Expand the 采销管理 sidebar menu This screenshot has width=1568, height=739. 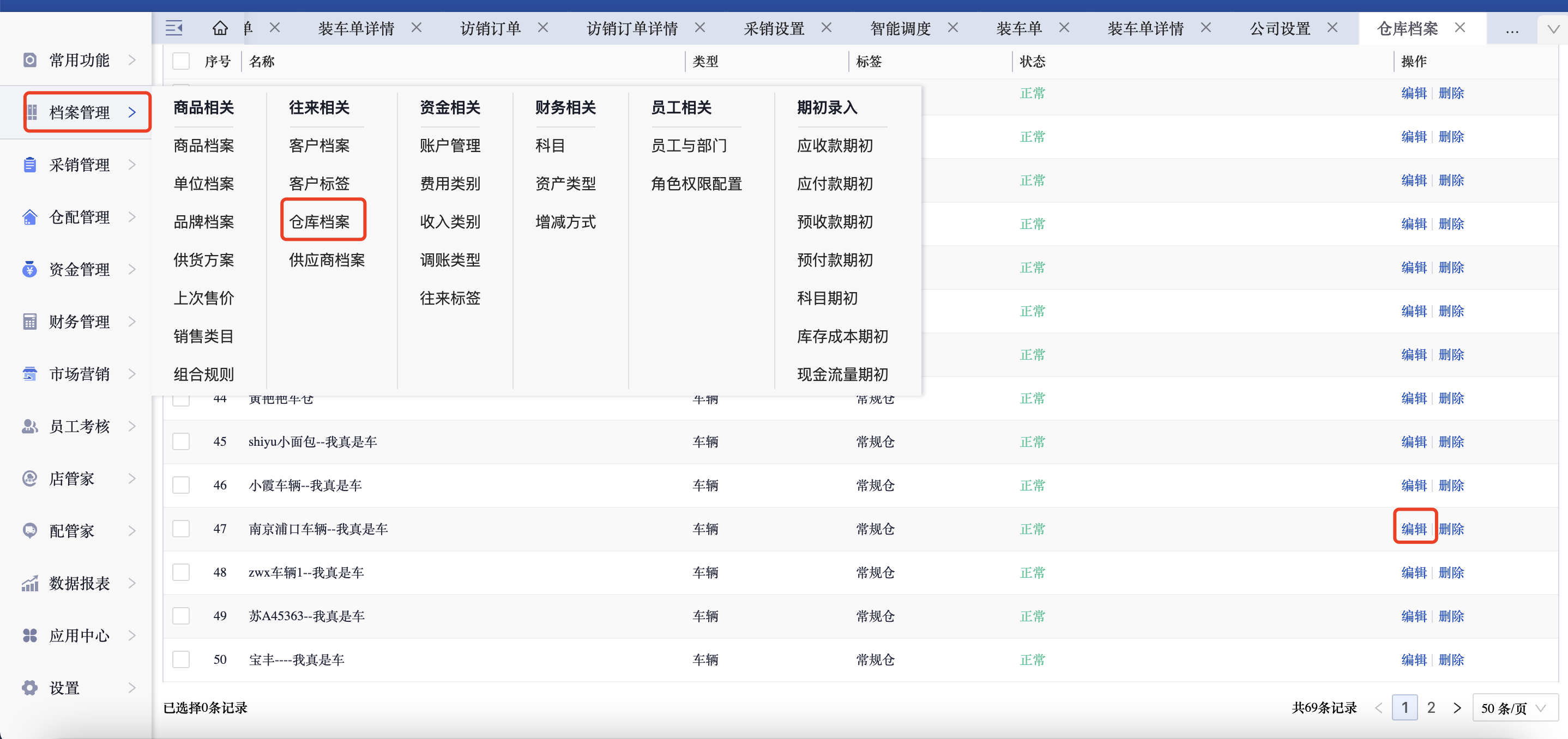click(x=79, y=165)
